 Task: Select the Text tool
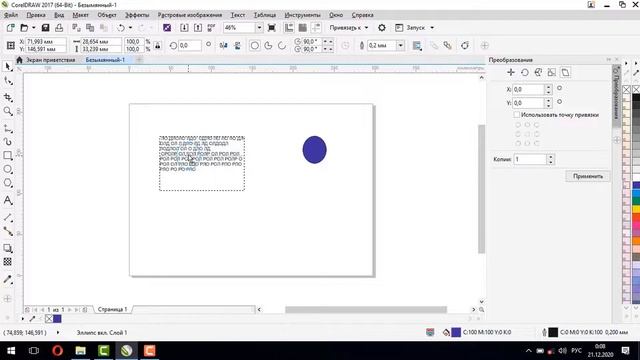coord(8,200)
